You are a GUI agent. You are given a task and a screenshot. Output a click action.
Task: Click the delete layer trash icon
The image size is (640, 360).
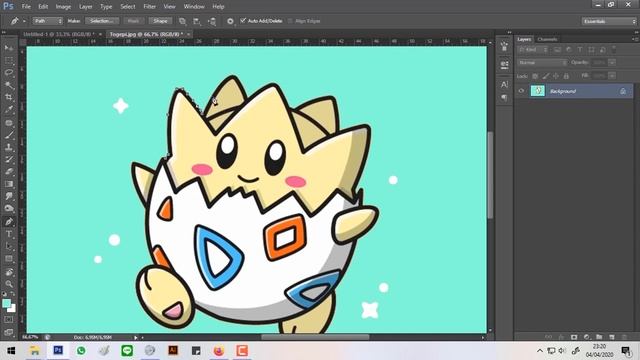click(624, 337)
